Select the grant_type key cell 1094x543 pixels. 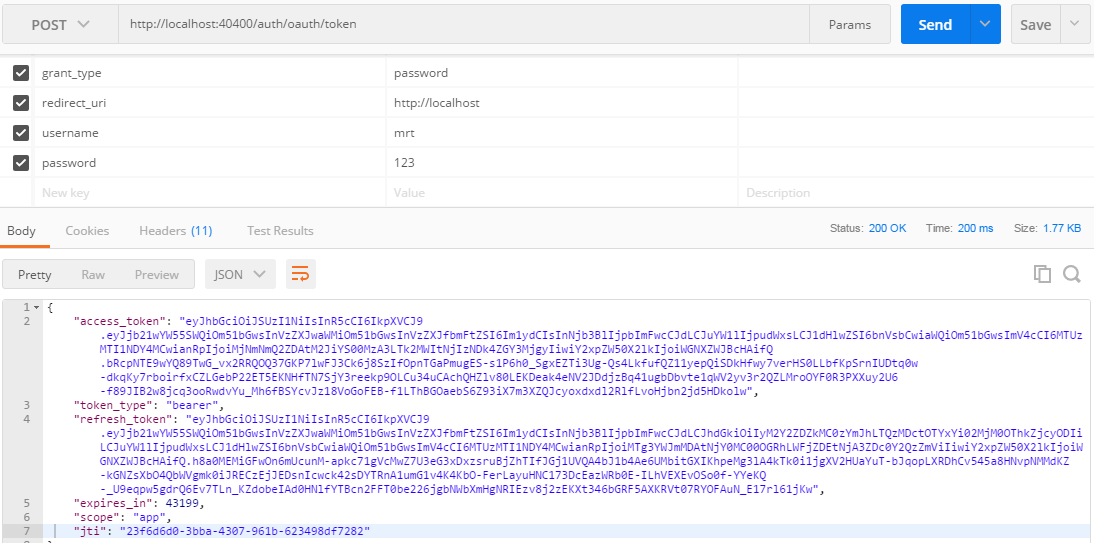(x=210, y=73)
